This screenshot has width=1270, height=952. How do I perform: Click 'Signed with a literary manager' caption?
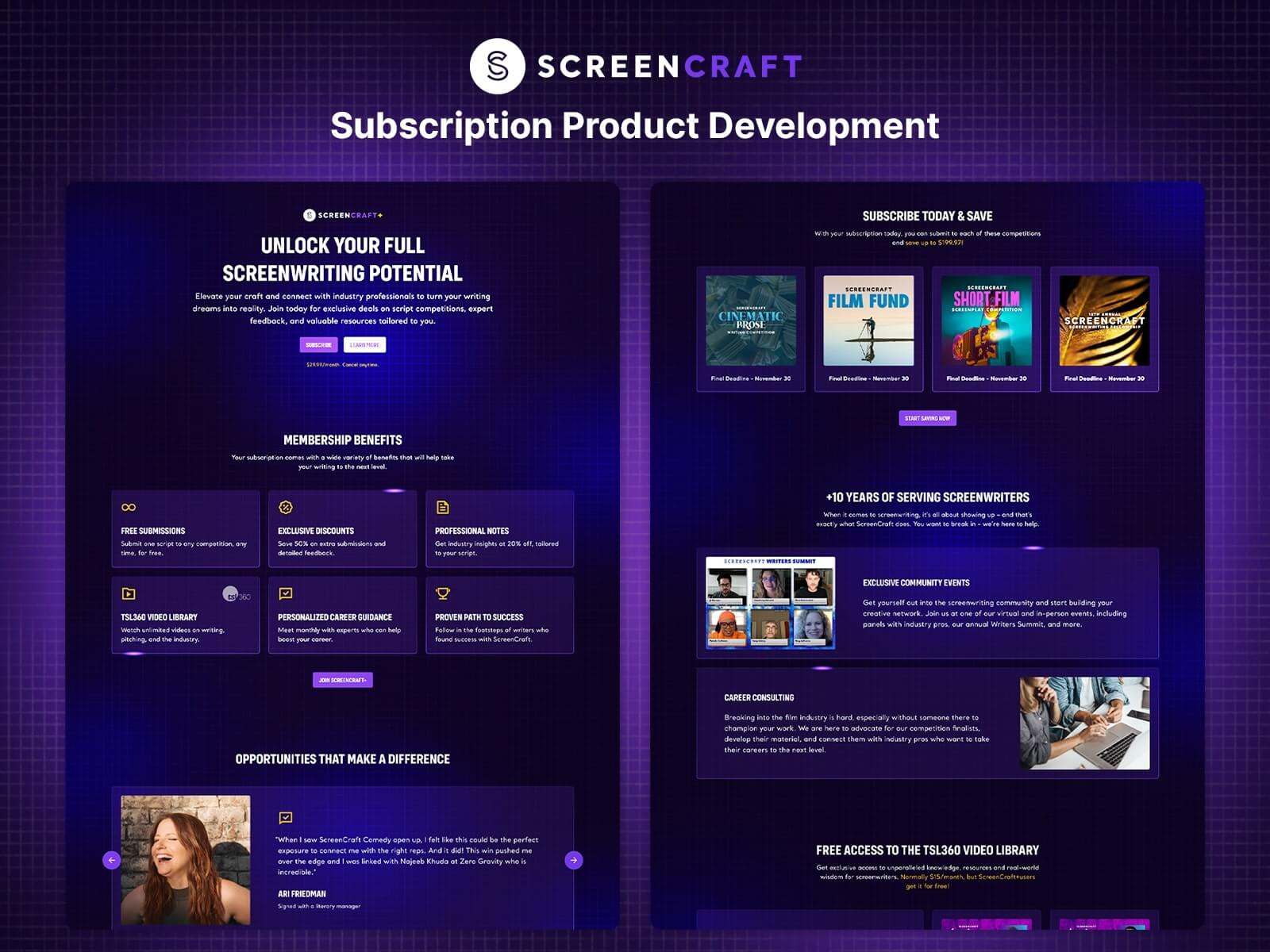319,906
